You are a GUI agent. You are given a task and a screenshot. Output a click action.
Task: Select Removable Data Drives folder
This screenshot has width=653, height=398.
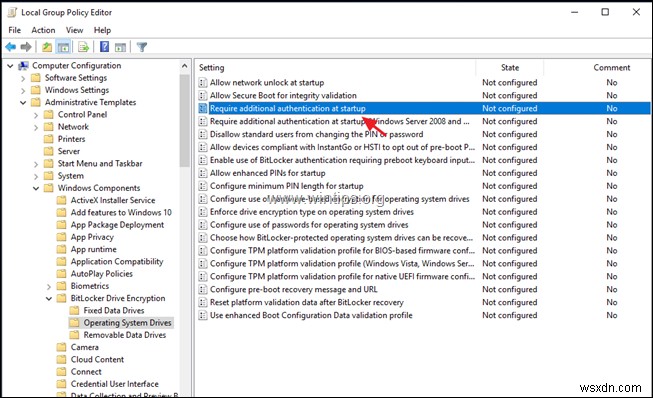[125, 335]
